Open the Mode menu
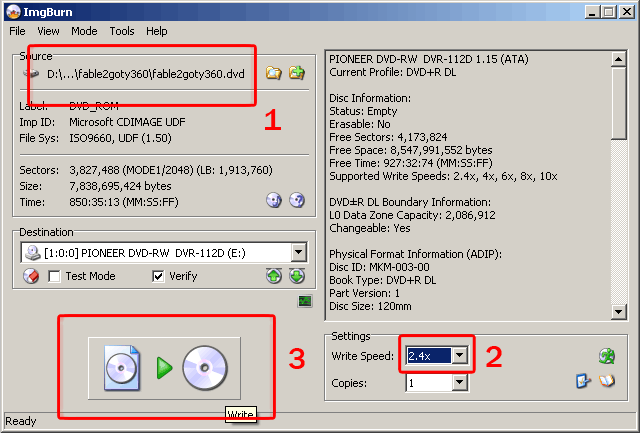The height and width of the screenshot is (433, 640). (x=84, y=31)
